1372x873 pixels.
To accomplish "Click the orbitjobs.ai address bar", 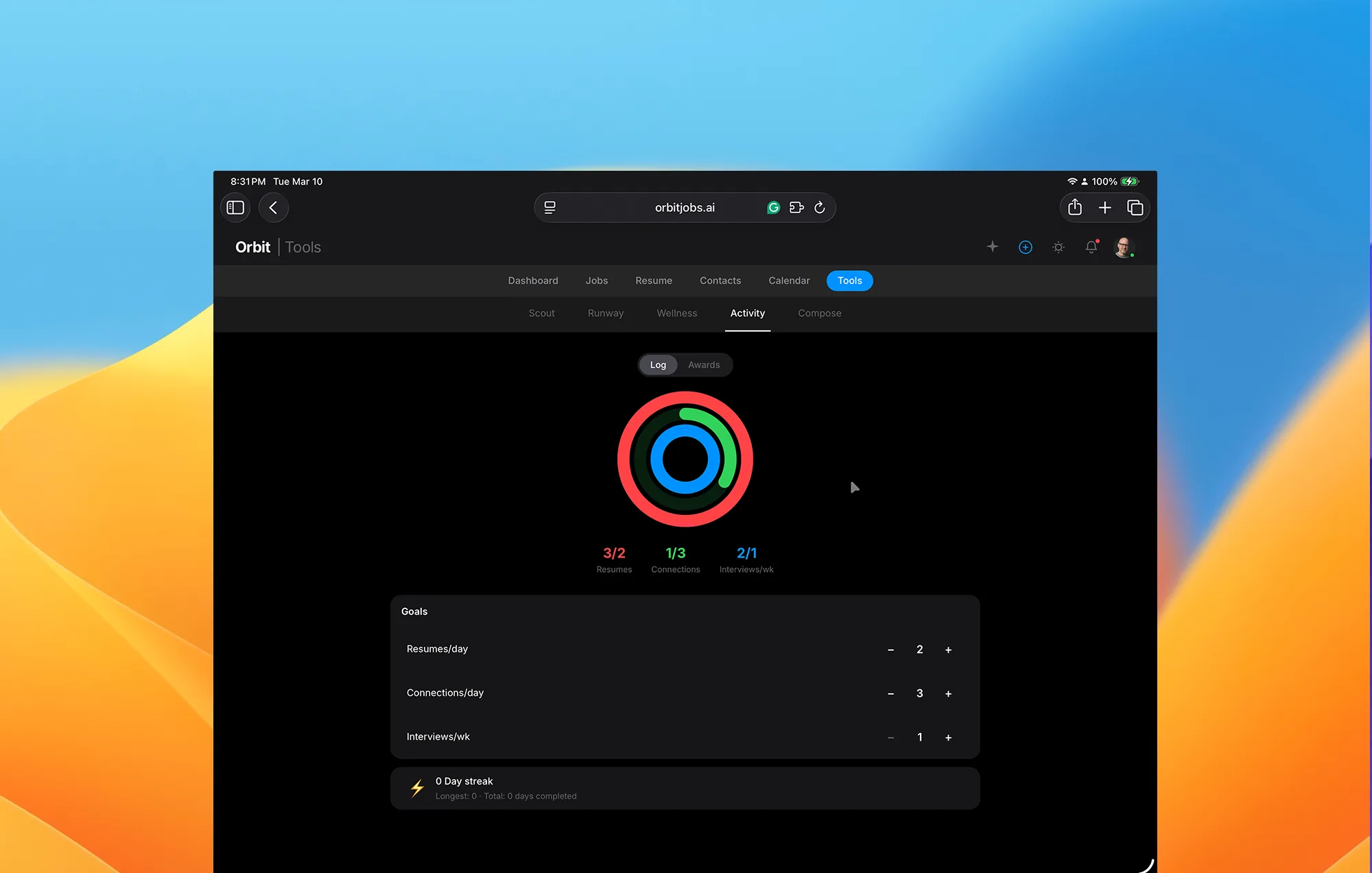I will point(685,207).
